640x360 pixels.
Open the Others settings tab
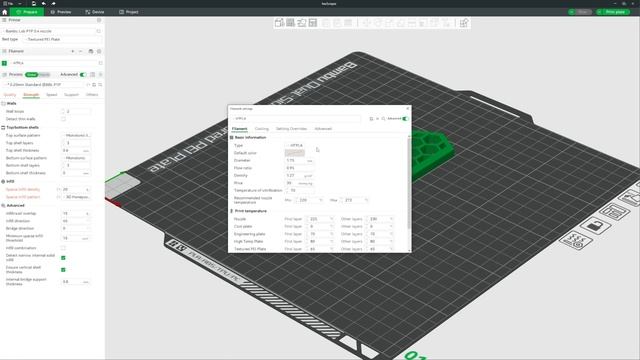[x=92, y=95]
